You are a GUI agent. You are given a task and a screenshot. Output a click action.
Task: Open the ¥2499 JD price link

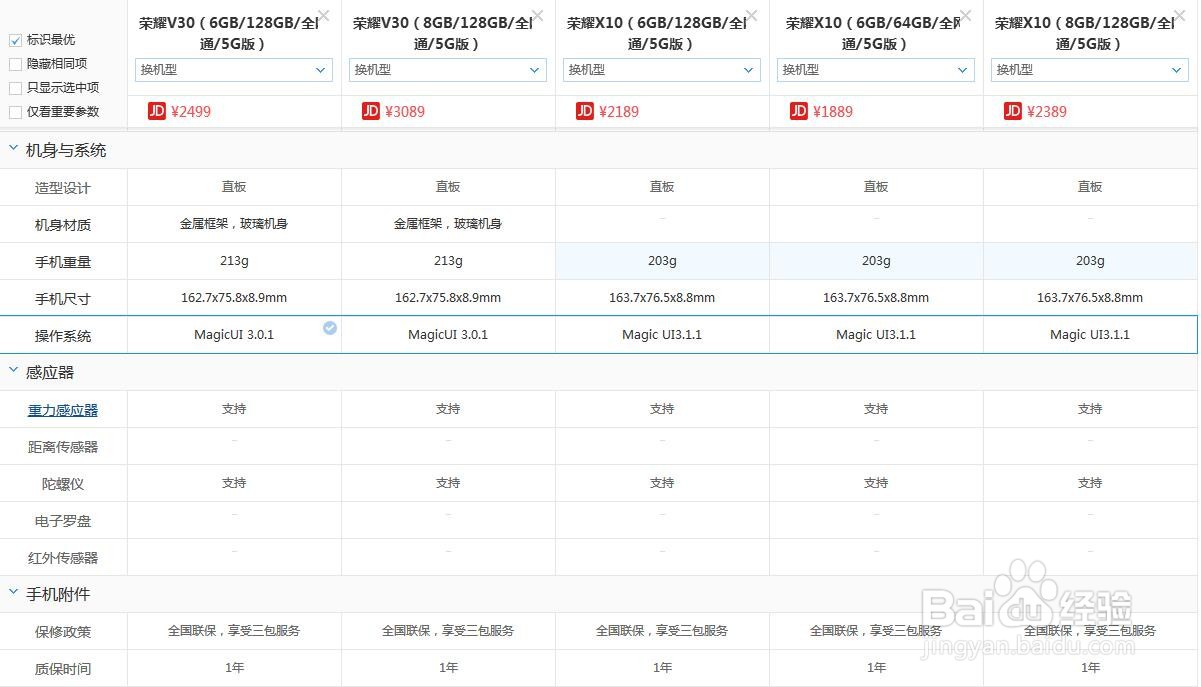(191, 112)
